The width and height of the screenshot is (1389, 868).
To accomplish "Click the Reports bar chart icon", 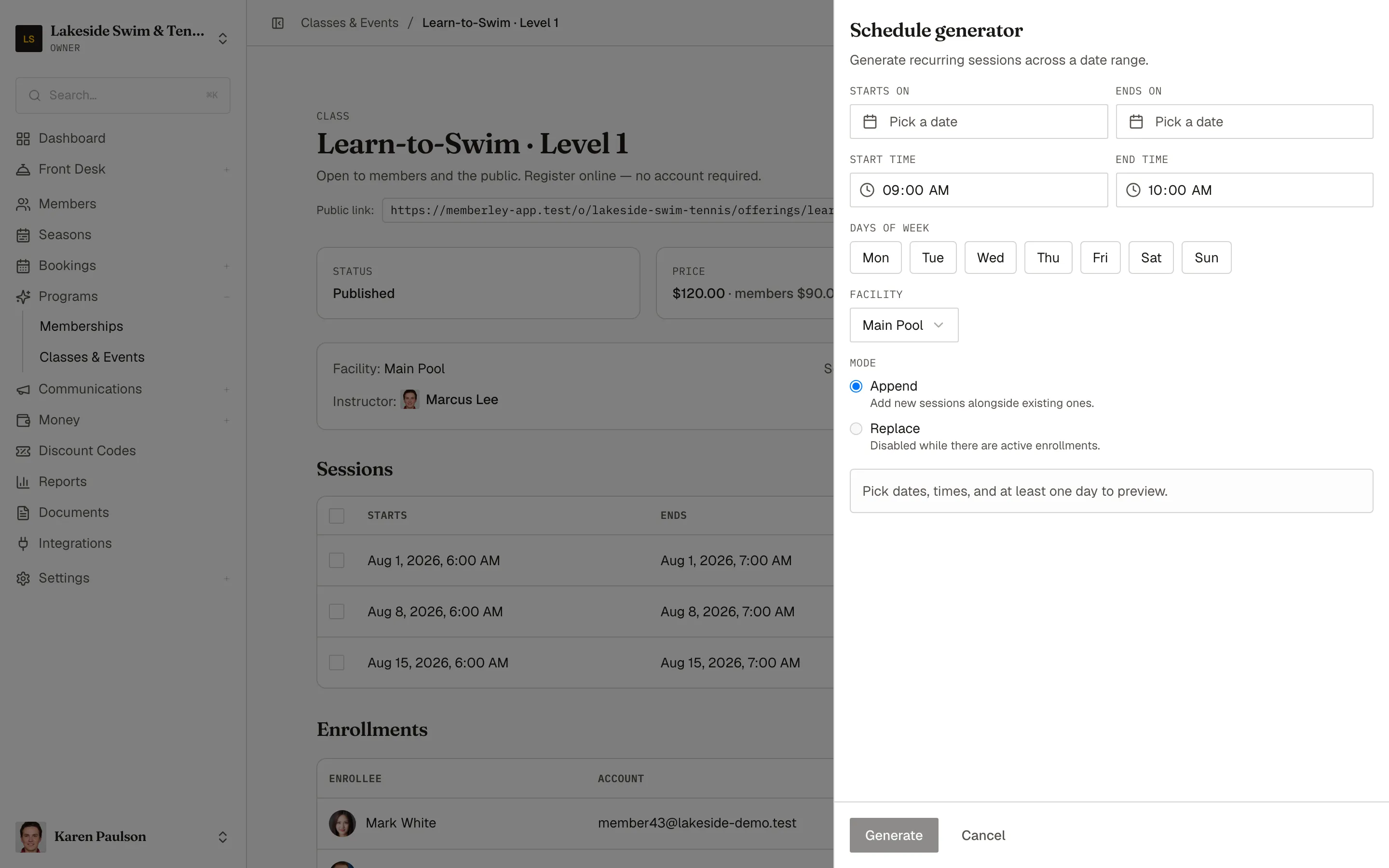I will pyautogui.click(x=23, y=482).
